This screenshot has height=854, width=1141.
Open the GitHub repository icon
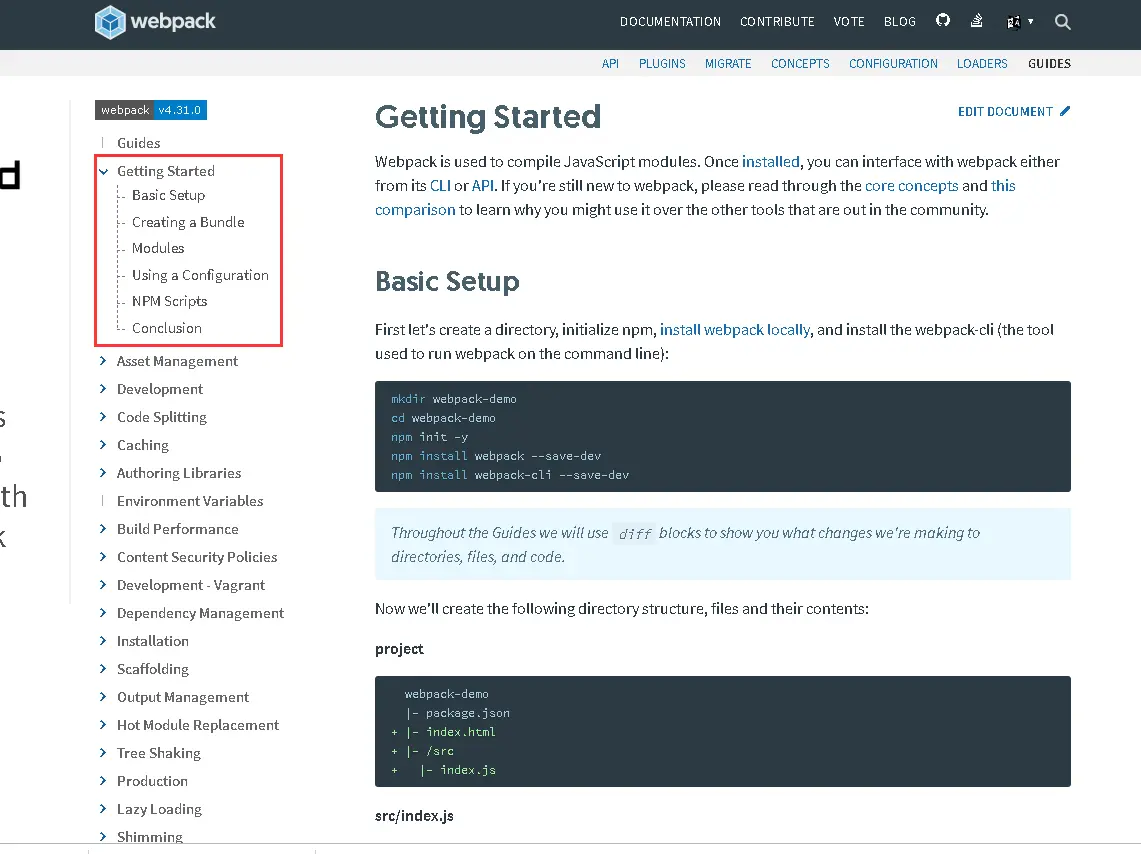[x=943, y=20]
